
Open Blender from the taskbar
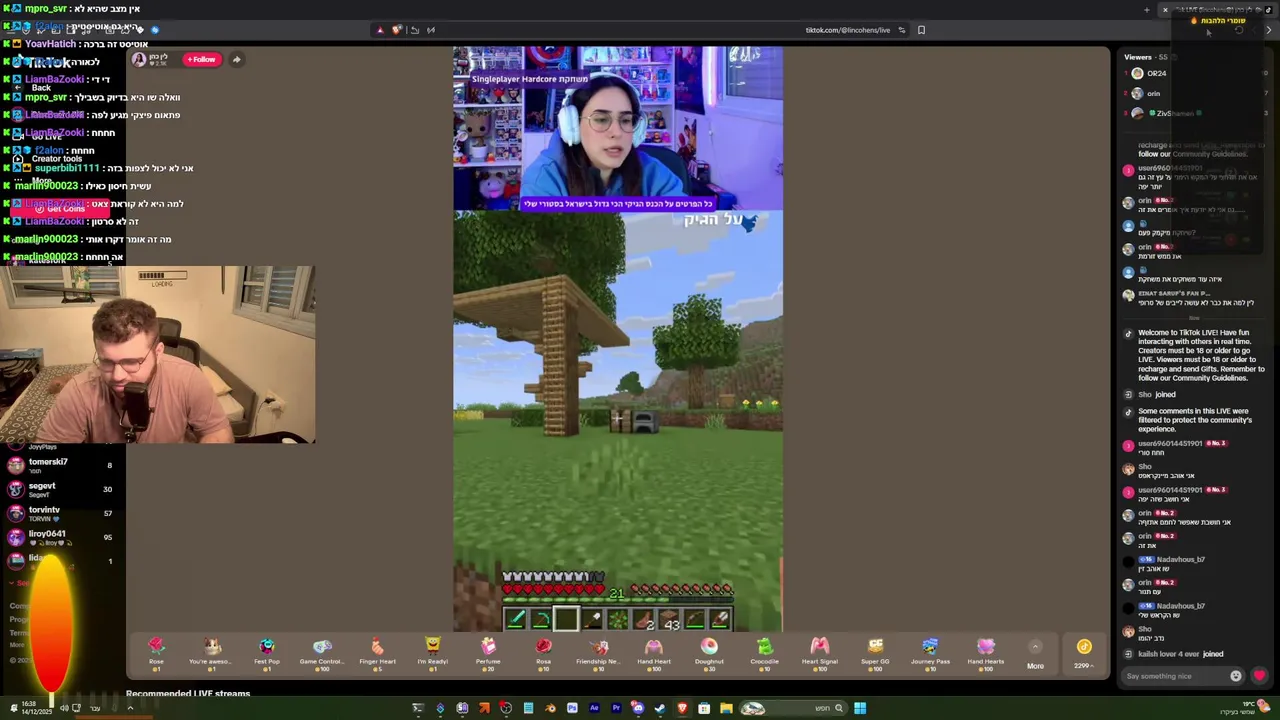[x=550, y=708]
